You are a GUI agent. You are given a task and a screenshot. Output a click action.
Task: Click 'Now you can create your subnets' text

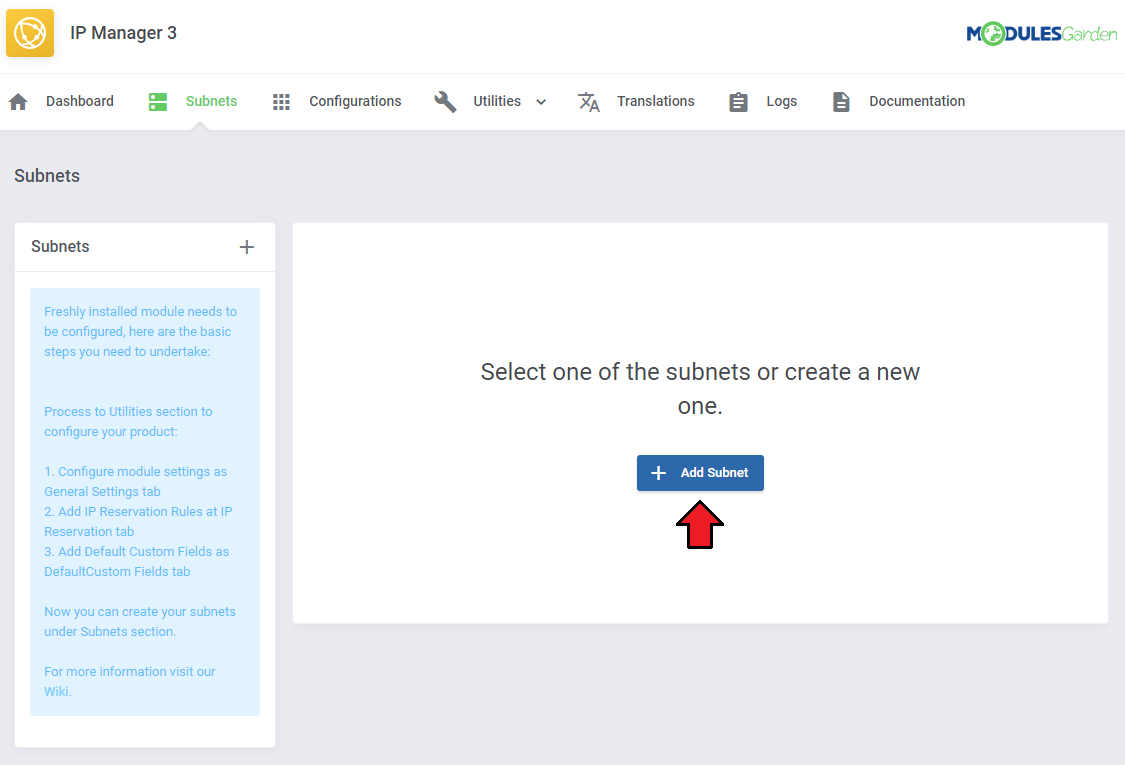click(x=140, y=611)
